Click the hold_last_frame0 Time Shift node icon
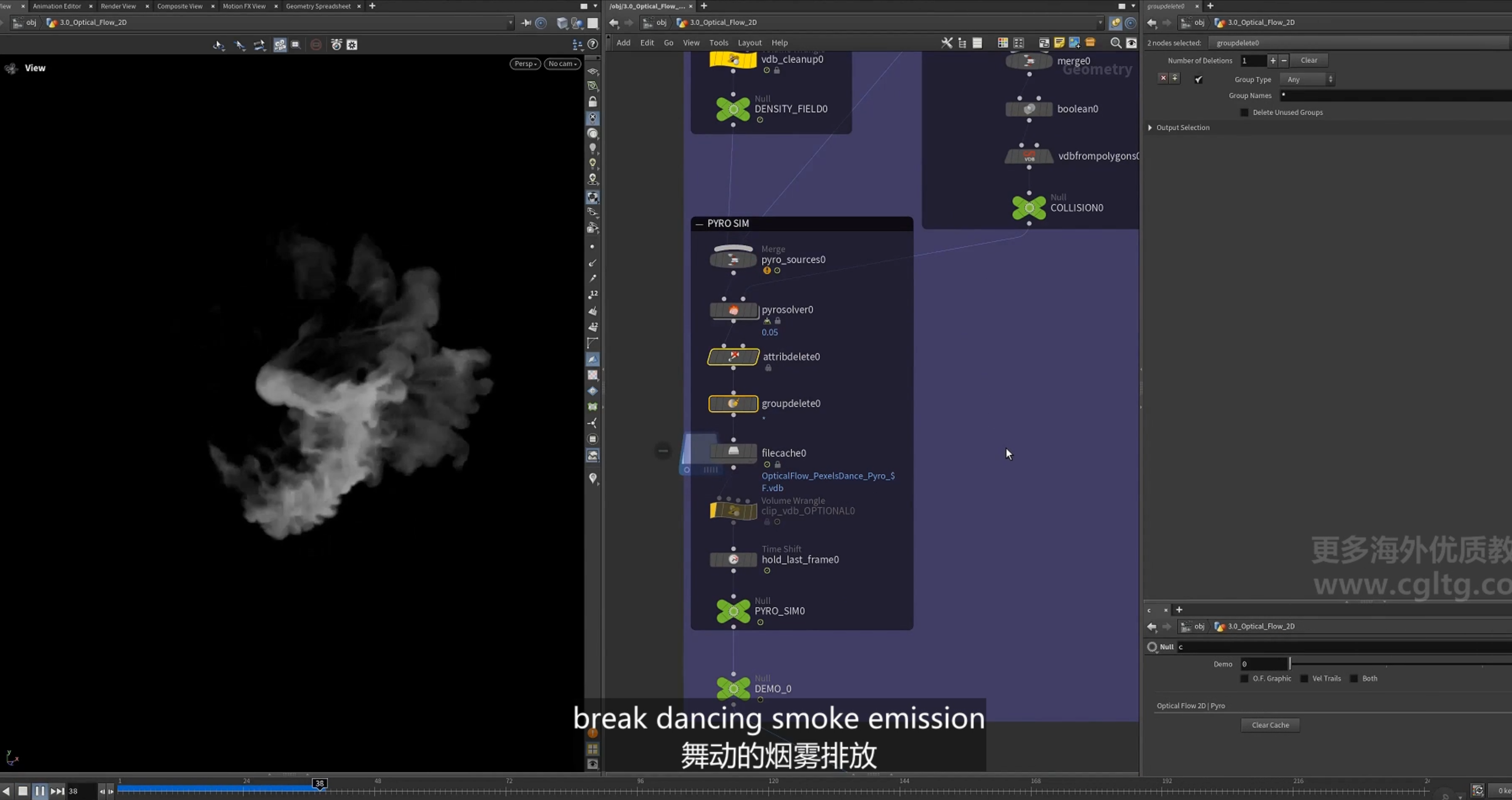Screen dimensions: 1512x800 [x=733, y=559]
